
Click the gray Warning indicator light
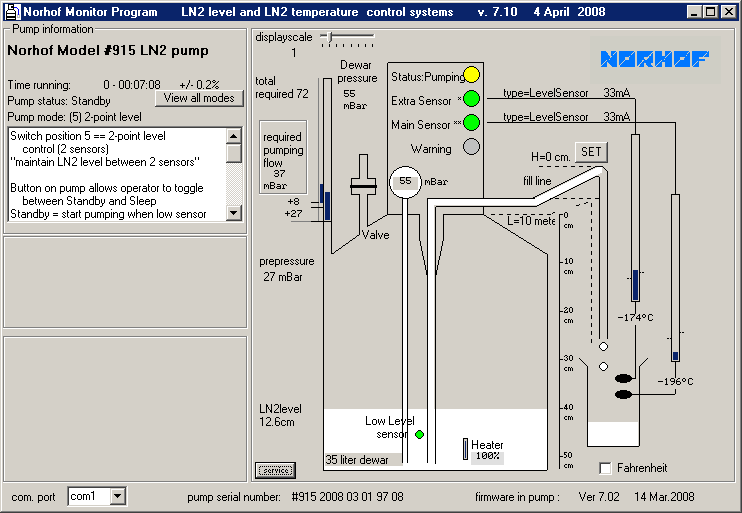coord(471,147)
